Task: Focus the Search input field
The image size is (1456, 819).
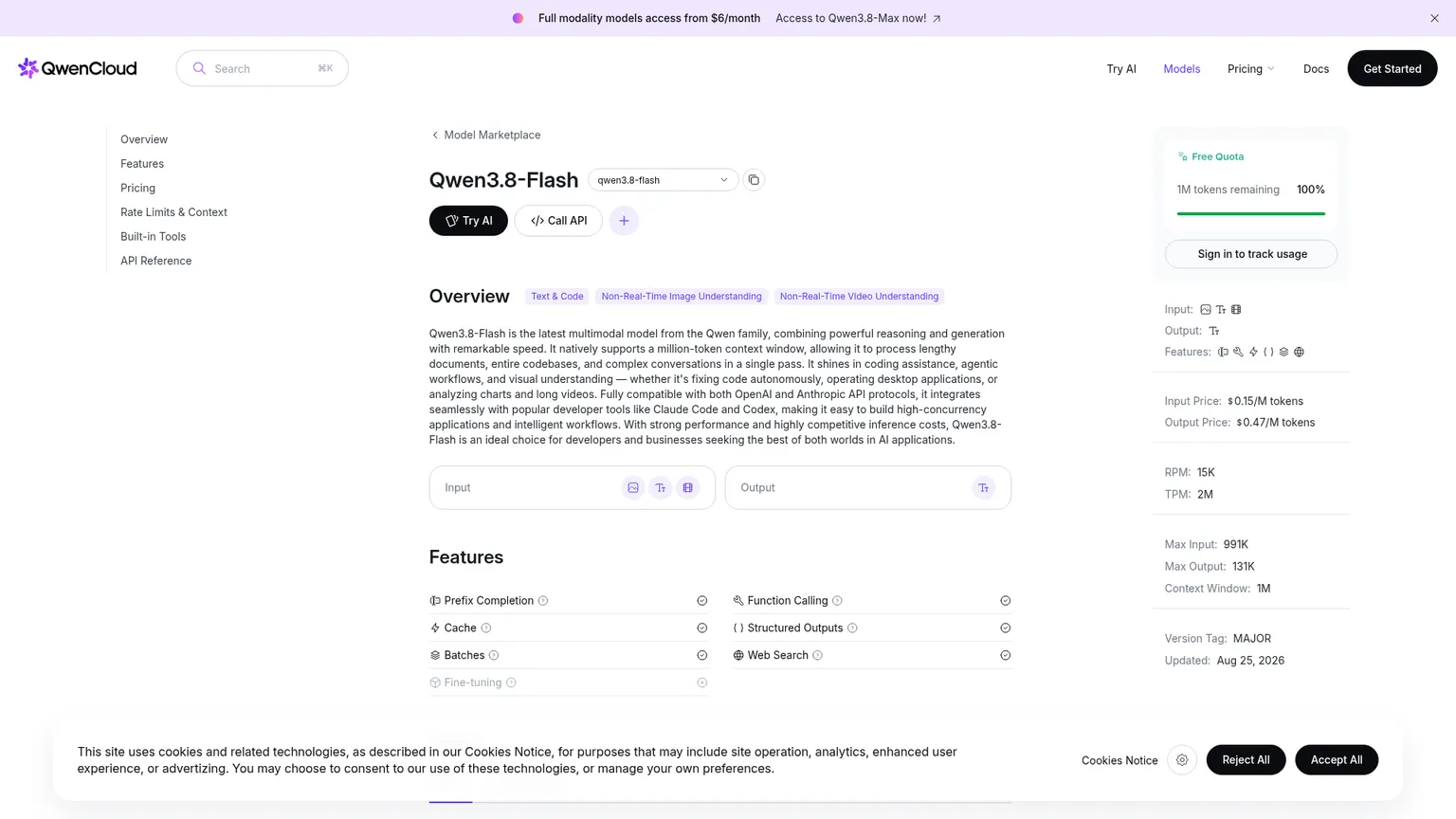Action: [x=263, y=68]
